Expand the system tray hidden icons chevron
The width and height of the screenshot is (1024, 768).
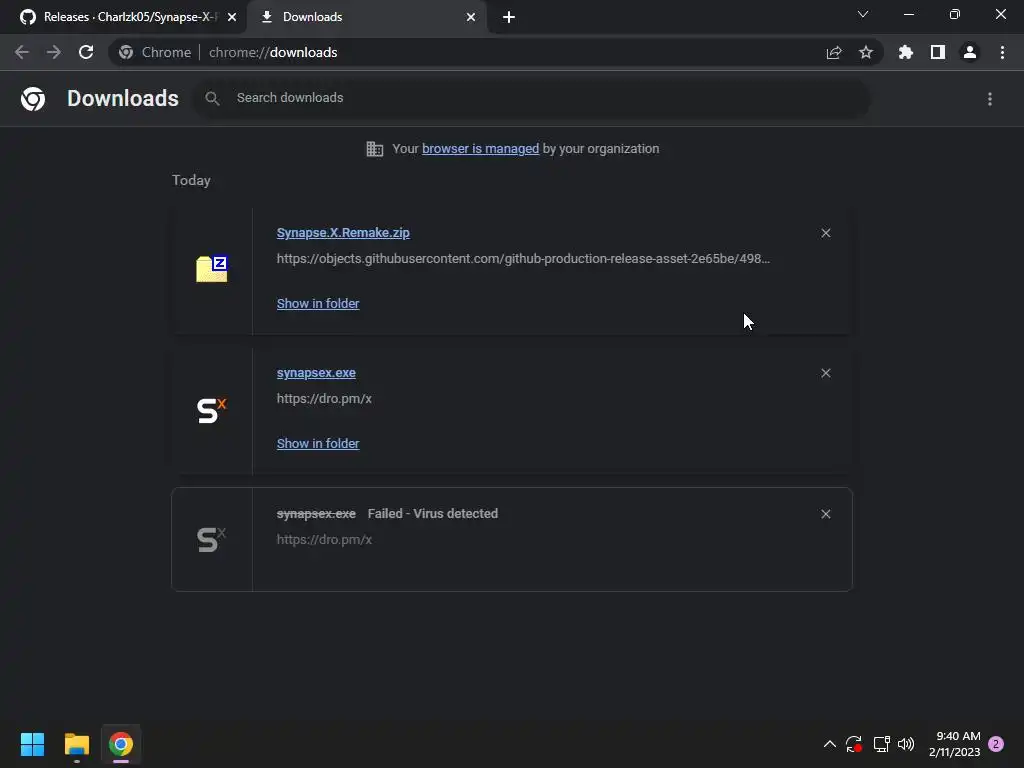click(829, 744)
